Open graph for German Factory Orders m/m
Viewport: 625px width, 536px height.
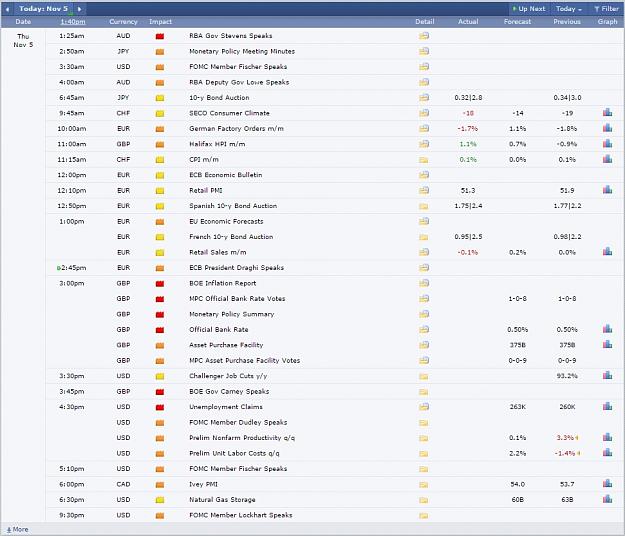click(607, 128)
